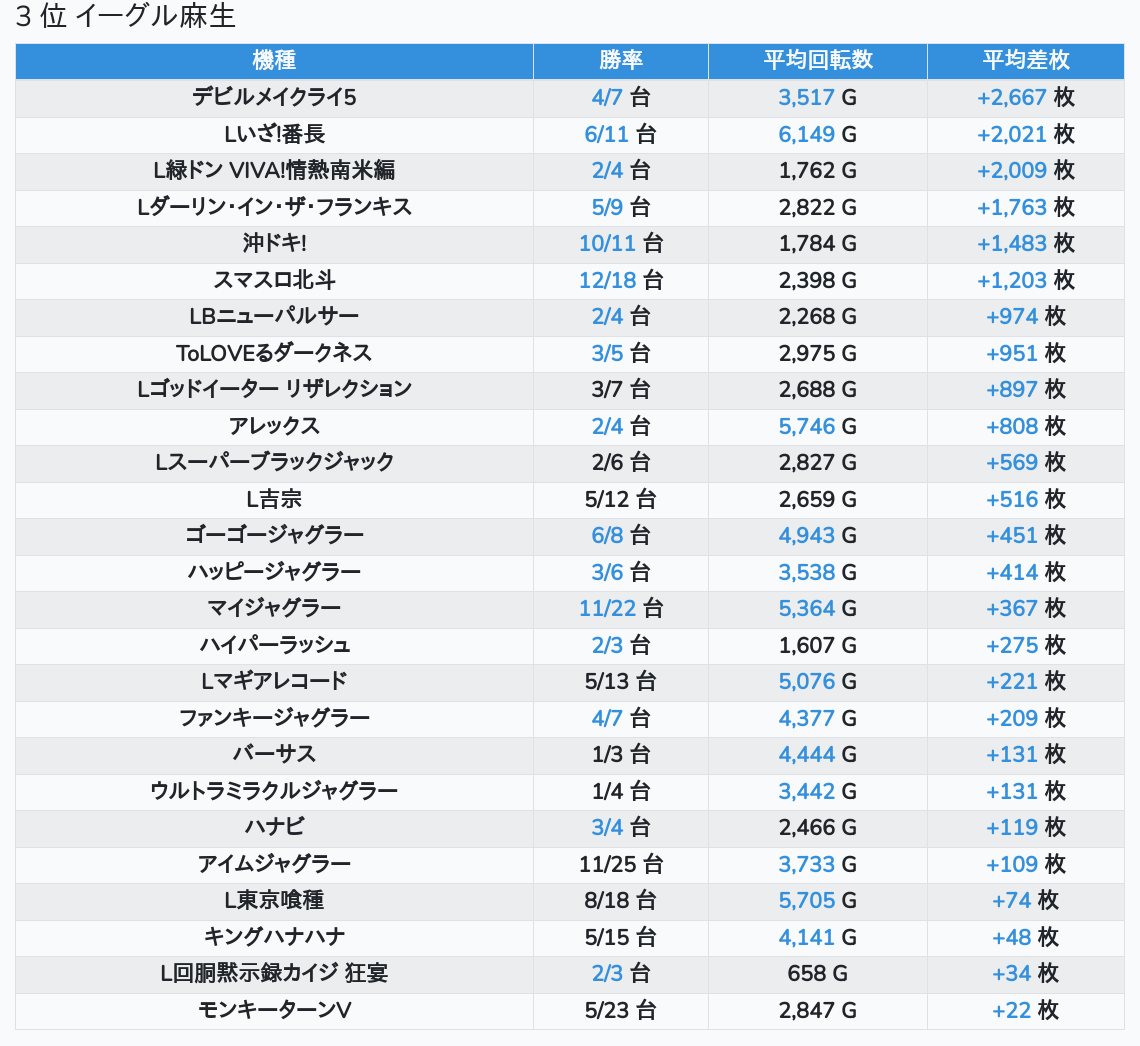
Task: Click difference value +1,763 枚
Action: click(1025, 207)
